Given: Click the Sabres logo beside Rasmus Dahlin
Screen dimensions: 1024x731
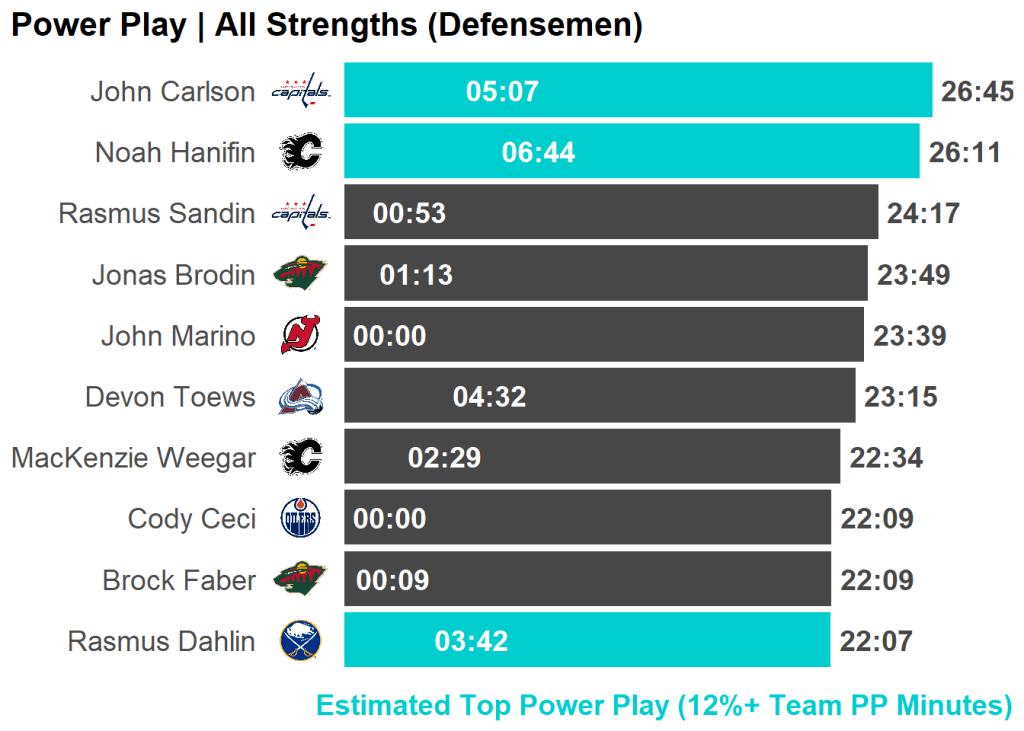Looking at the screenshot, I should coord(300,641).
